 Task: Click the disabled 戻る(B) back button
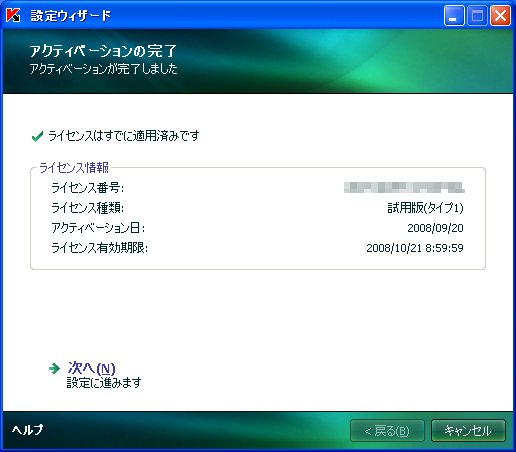(387, 431)
